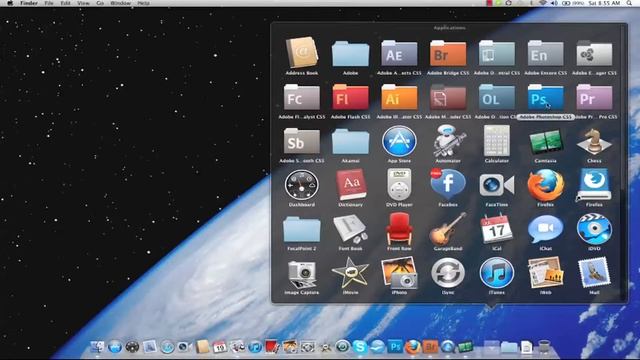Launch iCal from the Applications stack
640x360 pixels.
pyautogui.click(x=497, y=229)
